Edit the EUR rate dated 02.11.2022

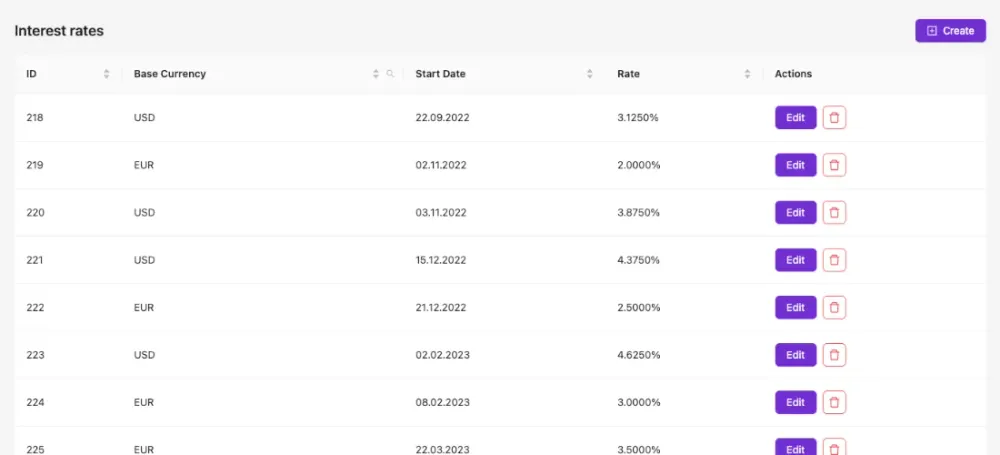(x=795, y=165)
